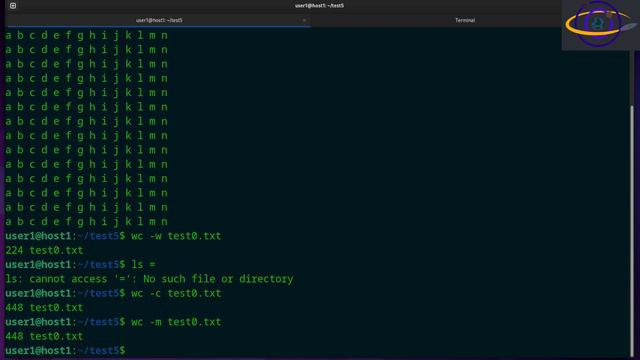This screenshot has width=640, height=360.
Task: Click the 'No such file or directory' error line
Action: click(149, 279)
